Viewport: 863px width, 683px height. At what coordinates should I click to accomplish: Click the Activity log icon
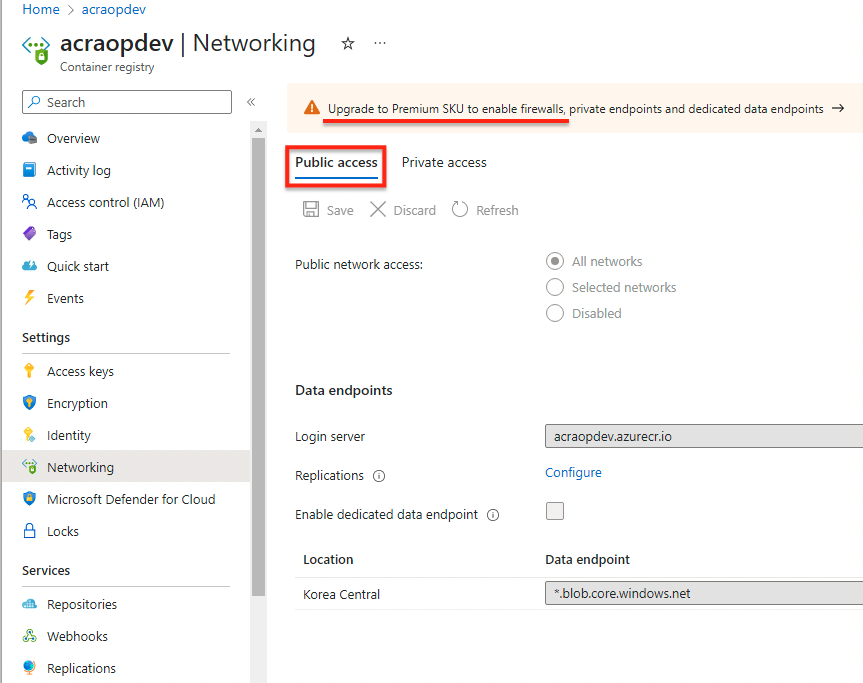click(x=30, y=170)
